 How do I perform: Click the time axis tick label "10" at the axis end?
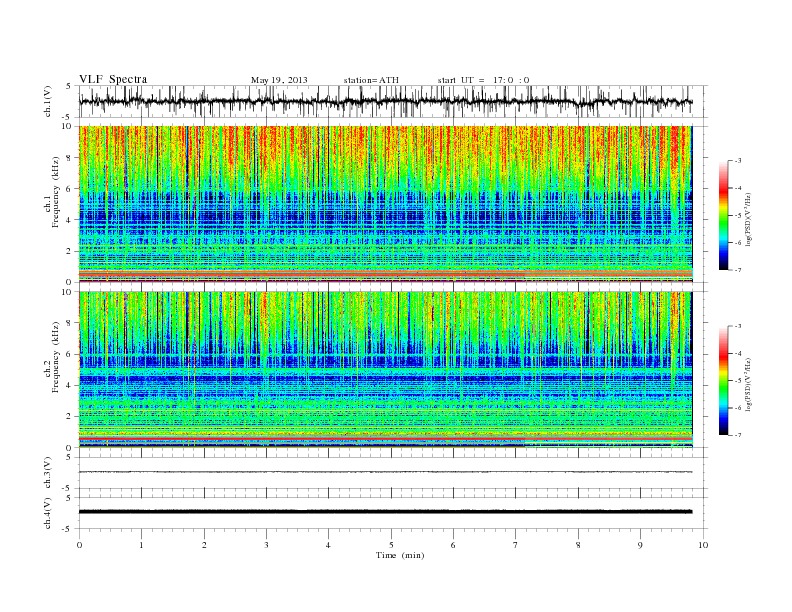tap(703, 545)
